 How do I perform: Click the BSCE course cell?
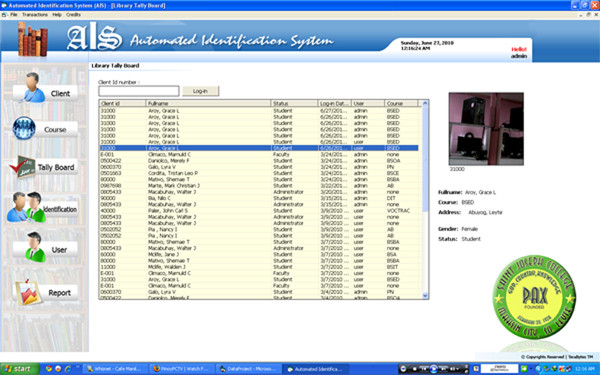(x=393, y=173)
